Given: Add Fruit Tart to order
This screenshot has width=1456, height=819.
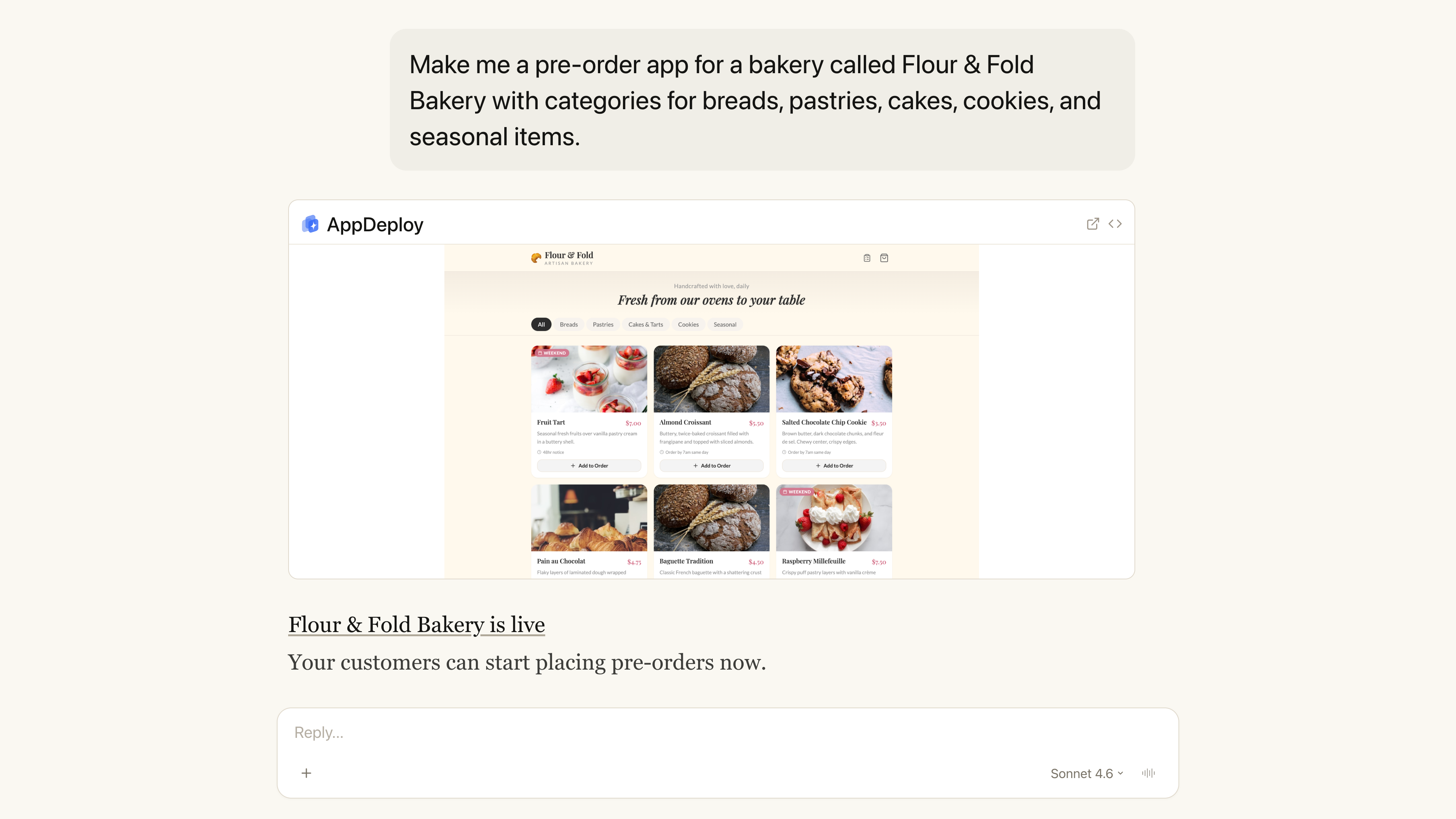Looking at the screenshot, I should (589, 466).
